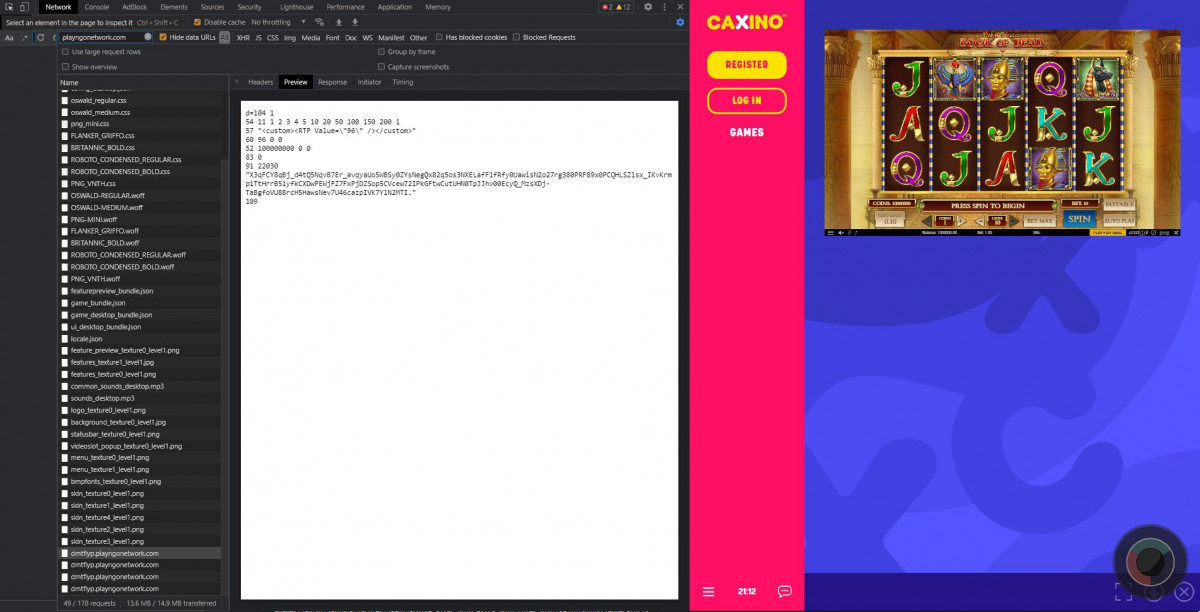Click the SPIN button in slot
The height and width of the screenshot is (612, 1200).
click(x=1079, y=218)
